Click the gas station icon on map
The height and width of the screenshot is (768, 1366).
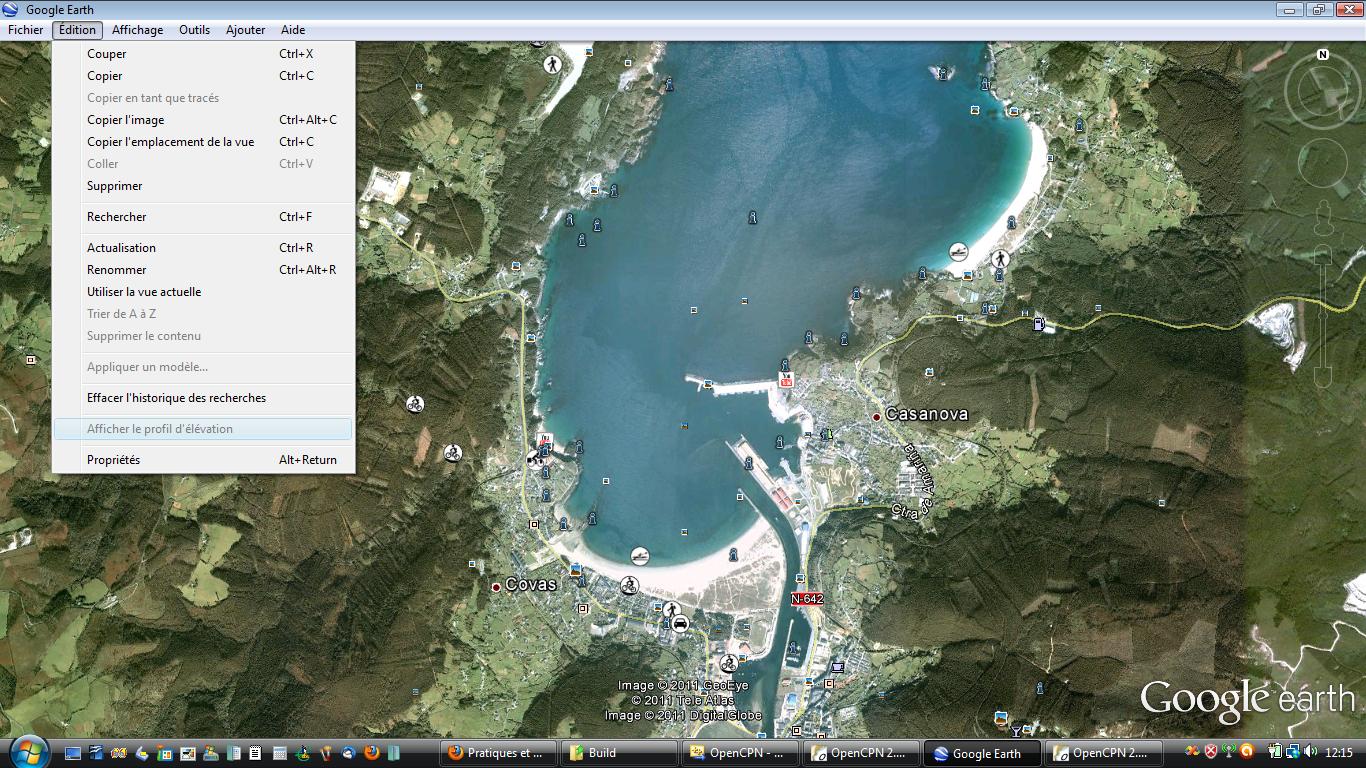1039,323
